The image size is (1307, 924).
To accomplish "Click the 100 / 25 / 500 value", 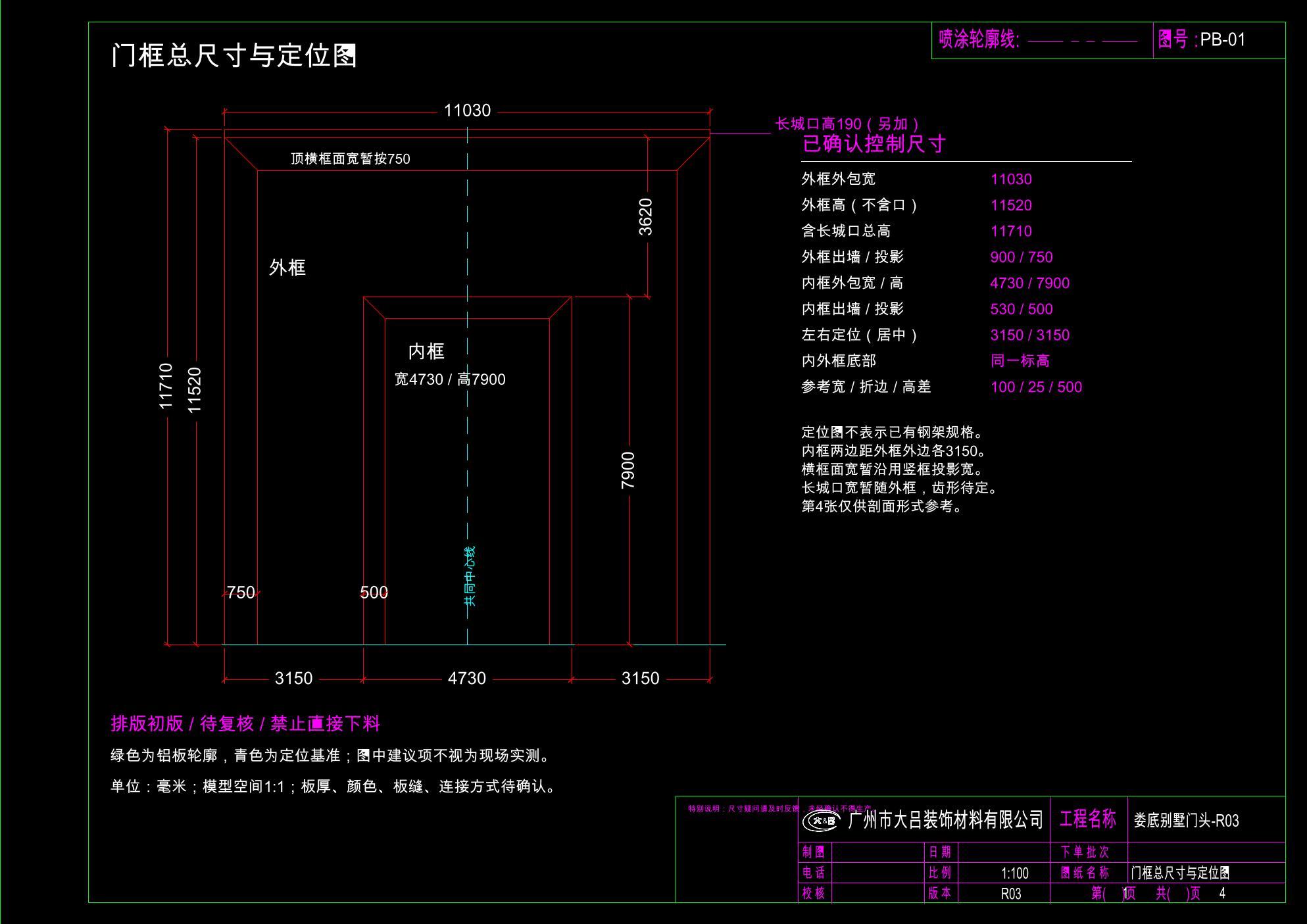I will [1036, 387].
